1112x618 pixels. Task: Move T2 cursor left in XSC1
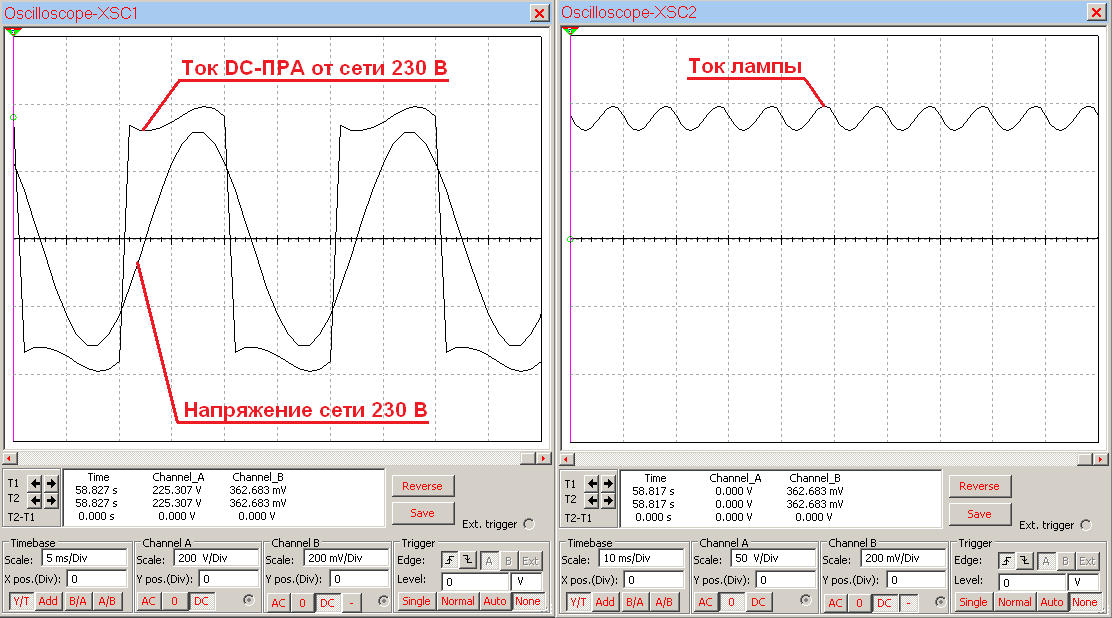pos(36,499)
